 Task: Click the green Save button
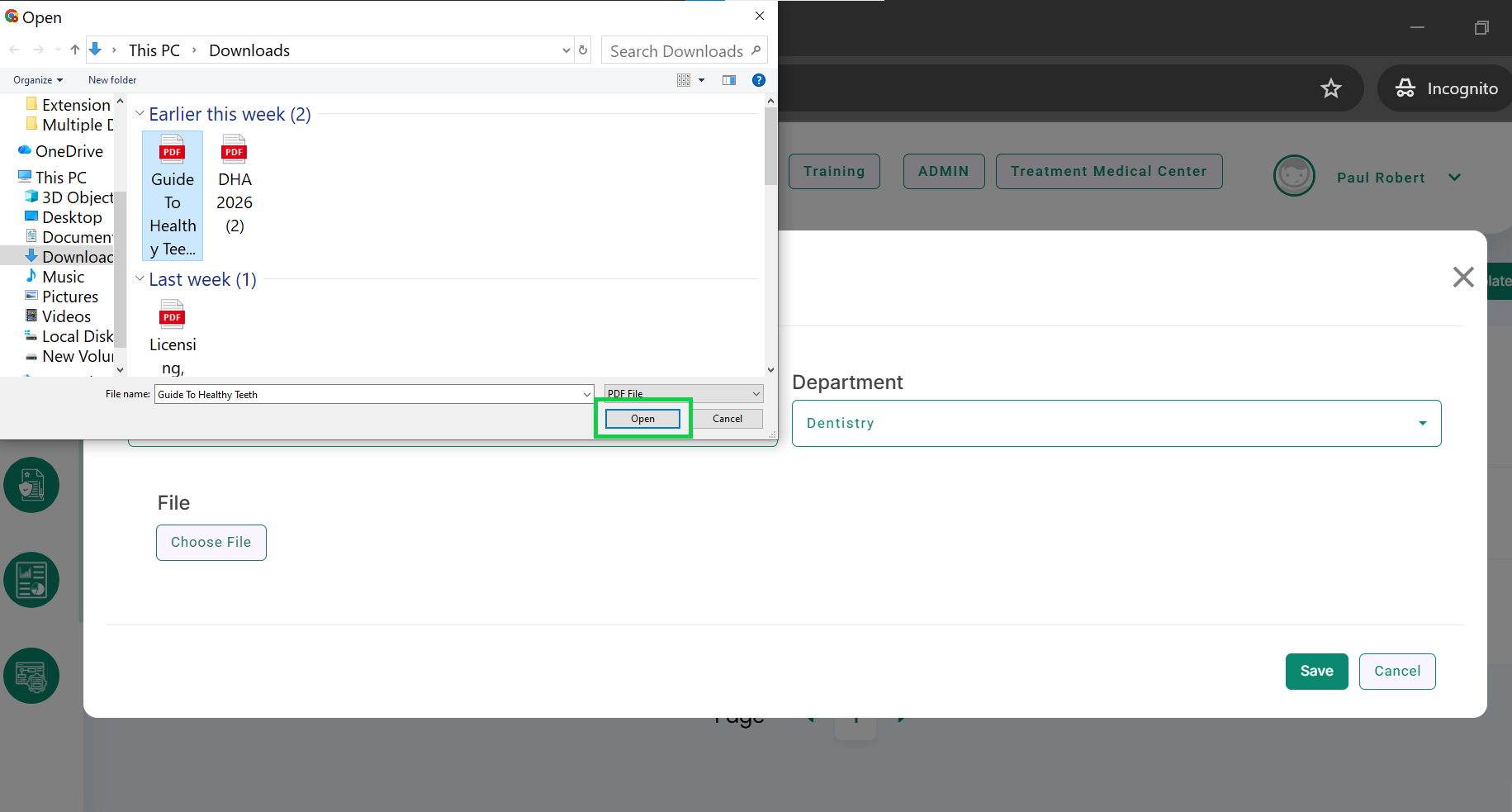click(x=1315, y=671)
